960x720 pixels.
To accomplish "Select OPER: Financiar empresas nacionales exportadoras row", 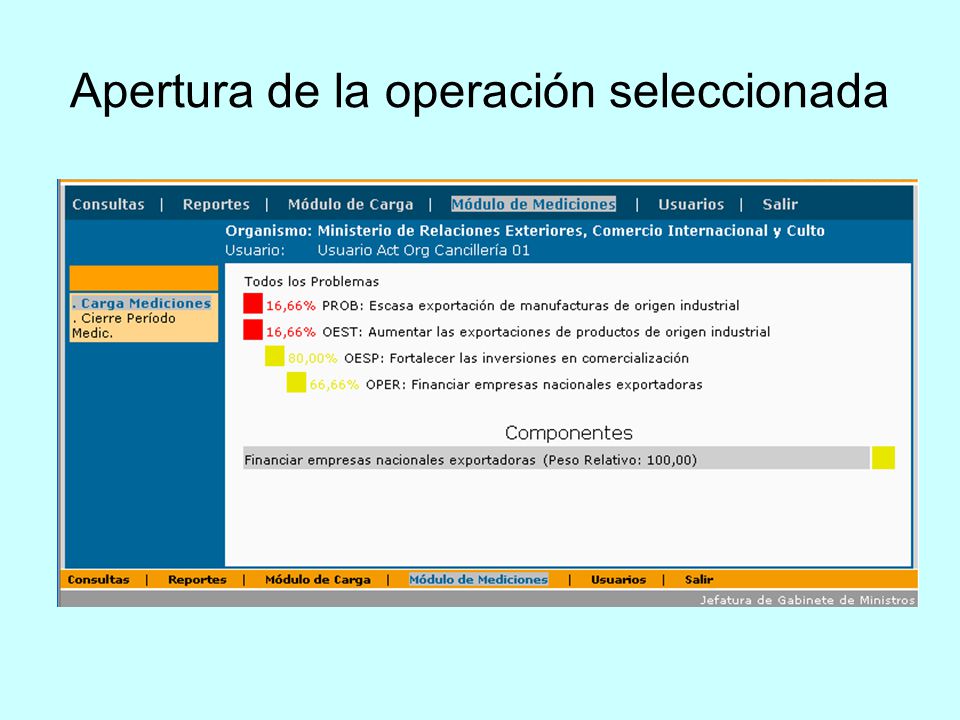I will [534, 384].
